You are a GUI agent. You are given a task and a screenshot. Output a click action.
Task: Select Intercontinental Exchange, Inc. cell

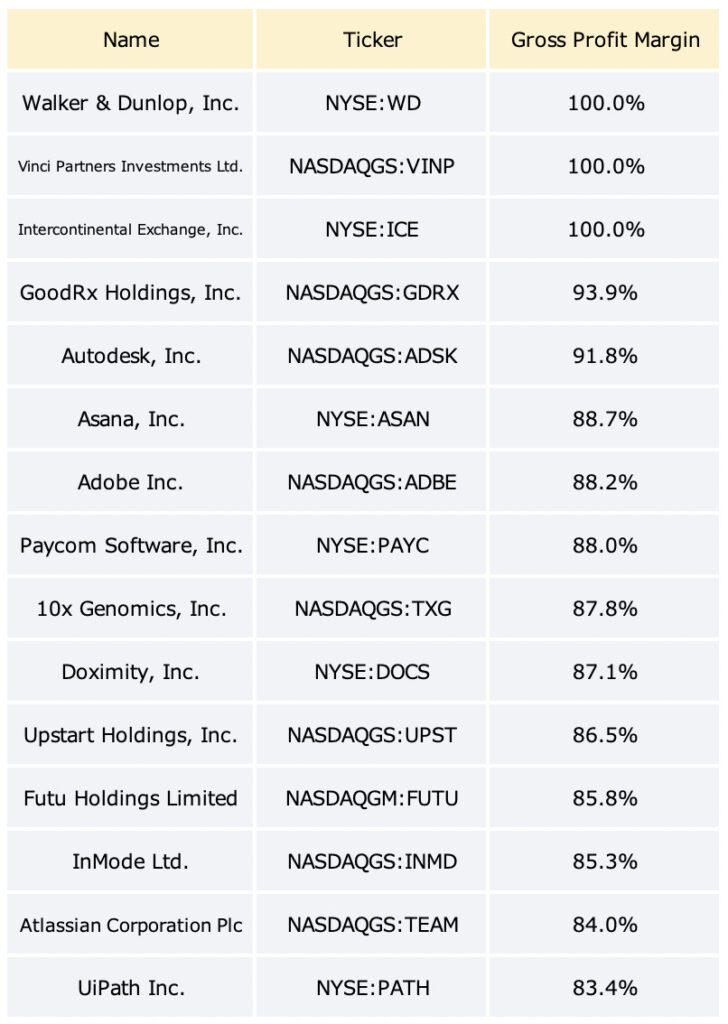[130, 229]
